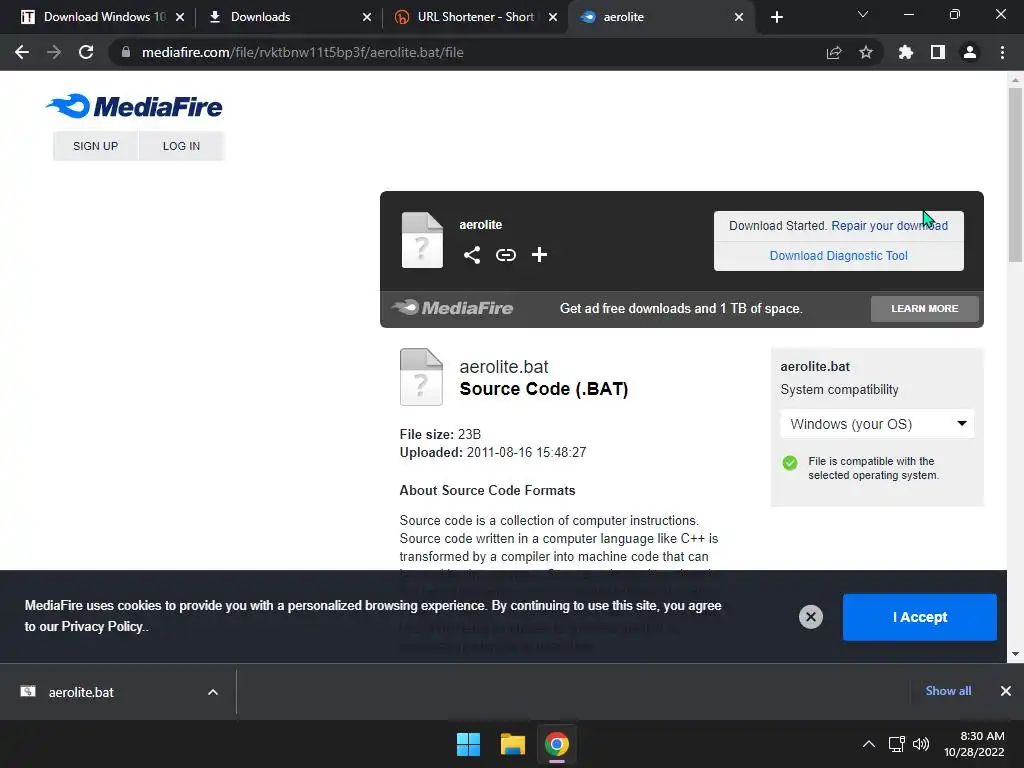Open a new browser tab
Viewport: 1024px width, 768px height.
click(776, 17)
